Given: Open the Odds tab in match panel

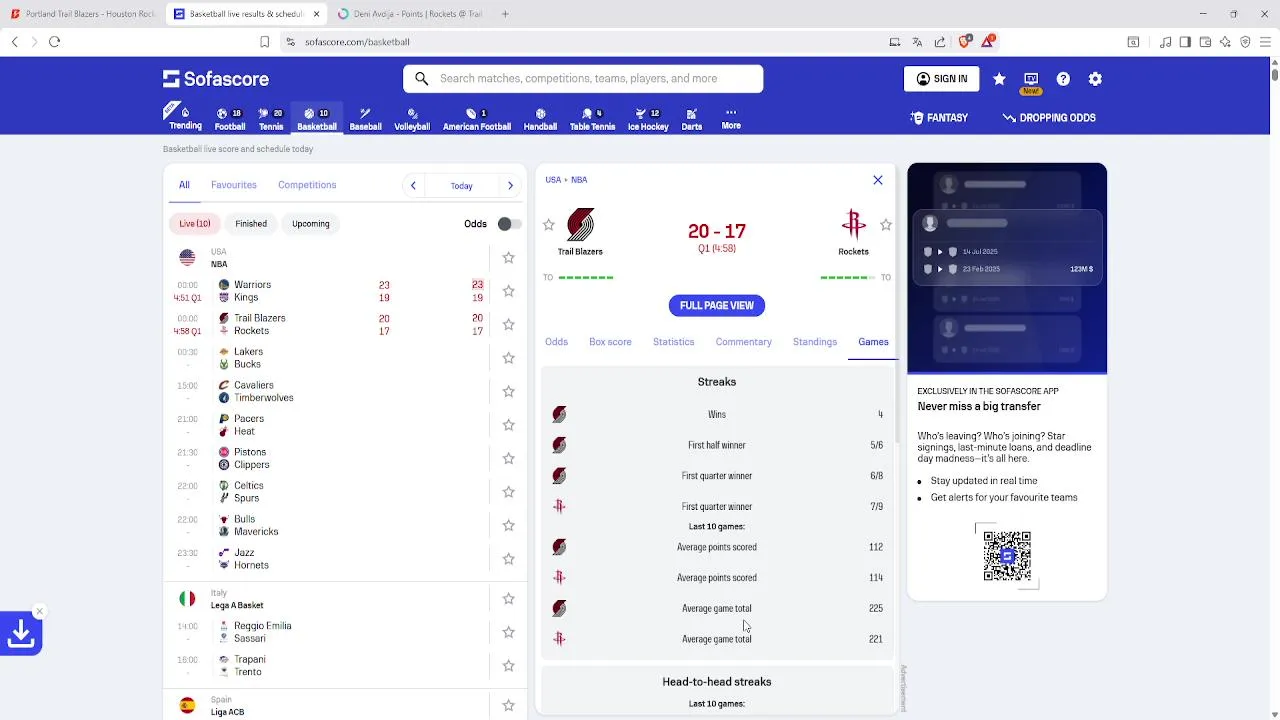Looking at the screenshot, I should (x=556, y=342).
